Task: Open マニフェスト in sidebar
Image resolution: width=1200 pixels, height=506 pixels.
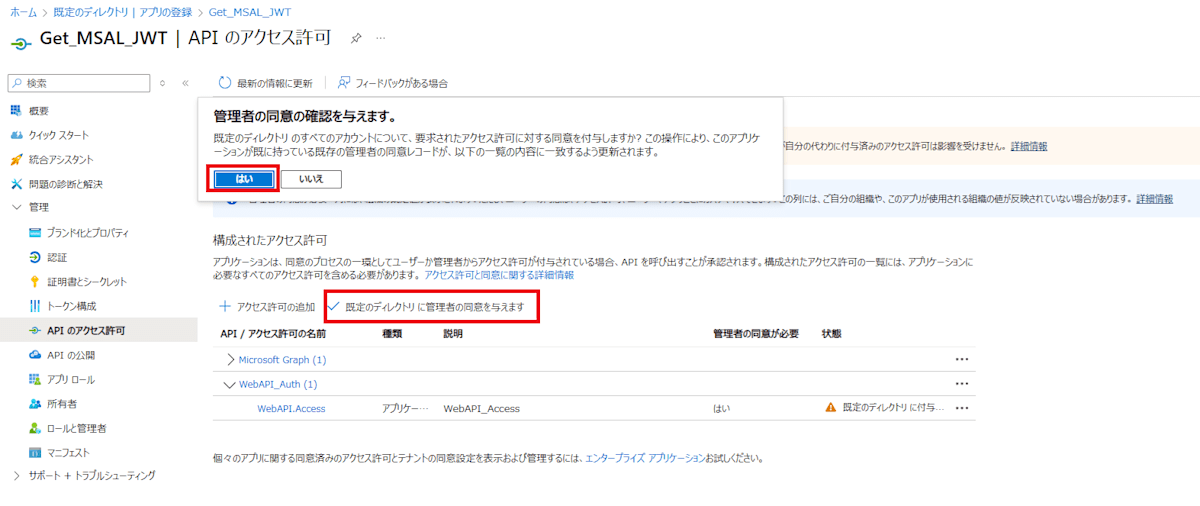Action: 68,452
